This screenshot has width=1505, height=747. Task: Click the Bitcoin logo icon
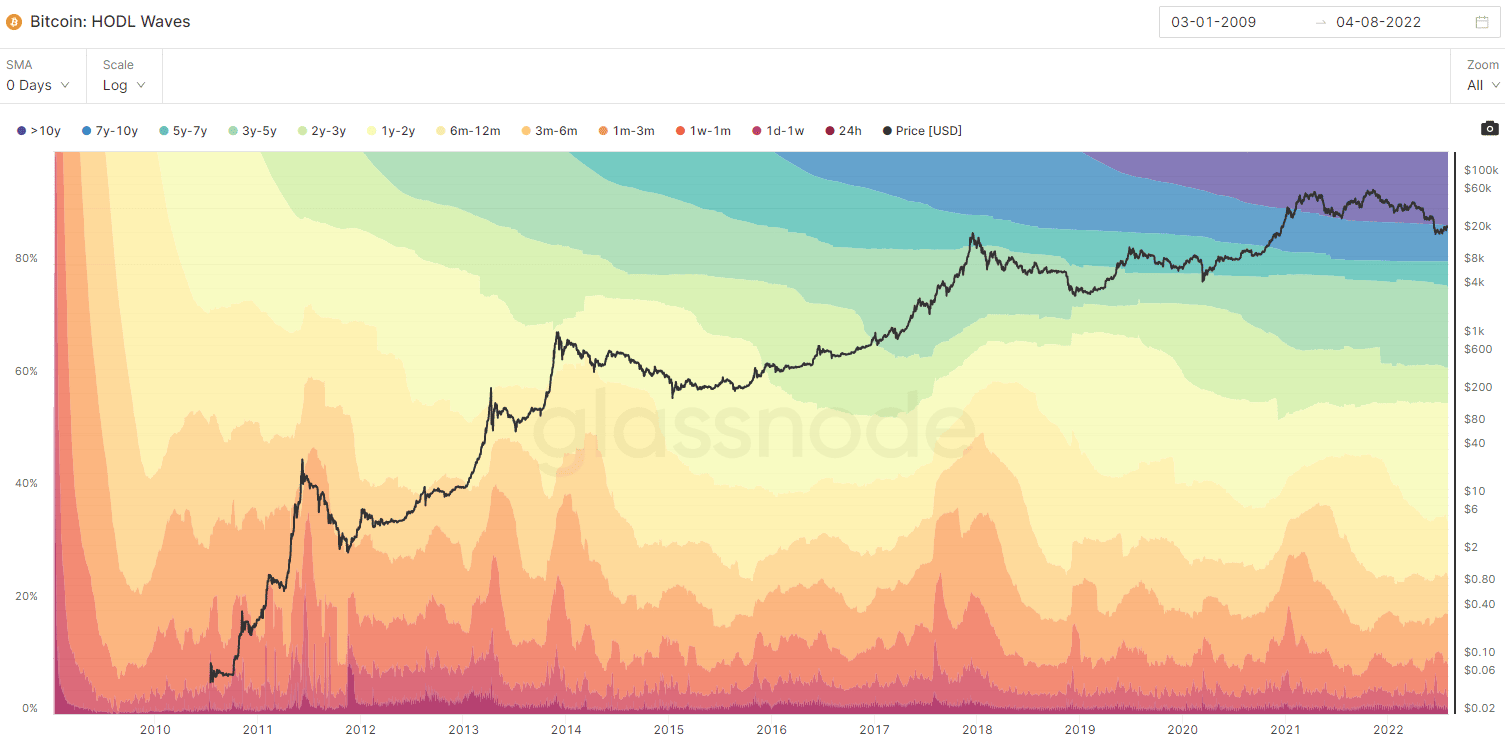14,21
